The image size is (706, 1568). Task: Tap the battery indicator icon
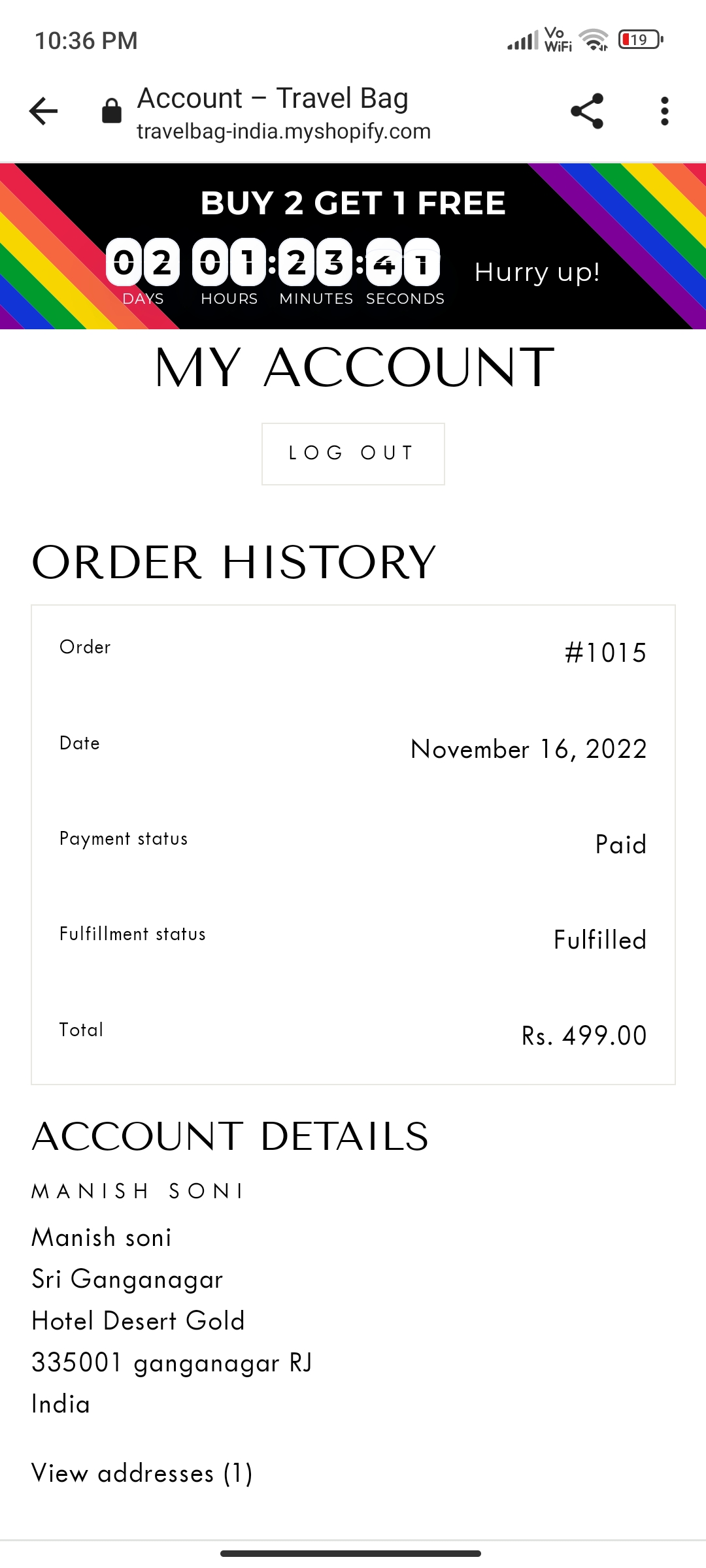pyautogui.click(x=640, y=40)
